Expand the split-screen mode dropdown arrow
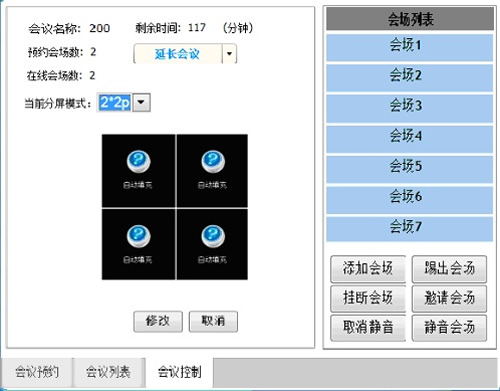This screenshot has width=500, height=391. [142, 102]
